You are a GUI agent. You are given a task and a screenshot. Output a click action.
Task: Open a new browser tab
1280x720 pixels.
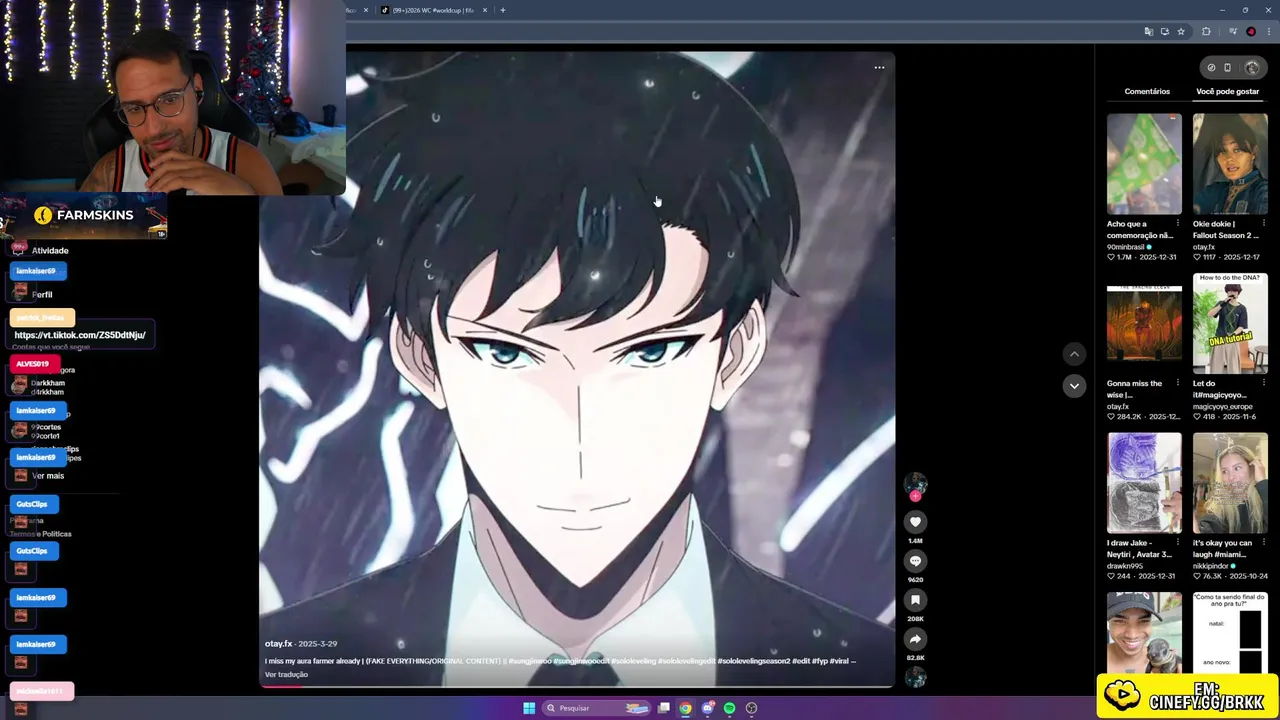pyautogui.click(x=503, y=10)
